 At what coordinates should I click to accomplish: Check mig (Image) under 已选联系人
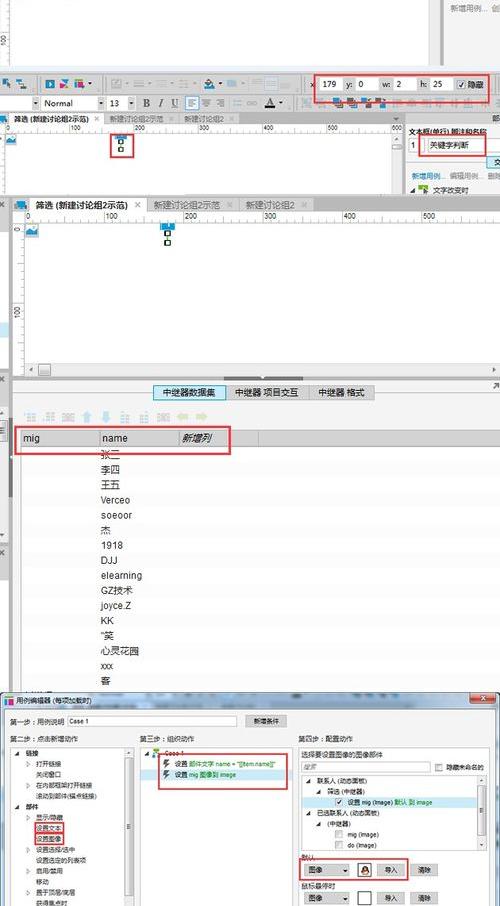(x=339, y=834)
